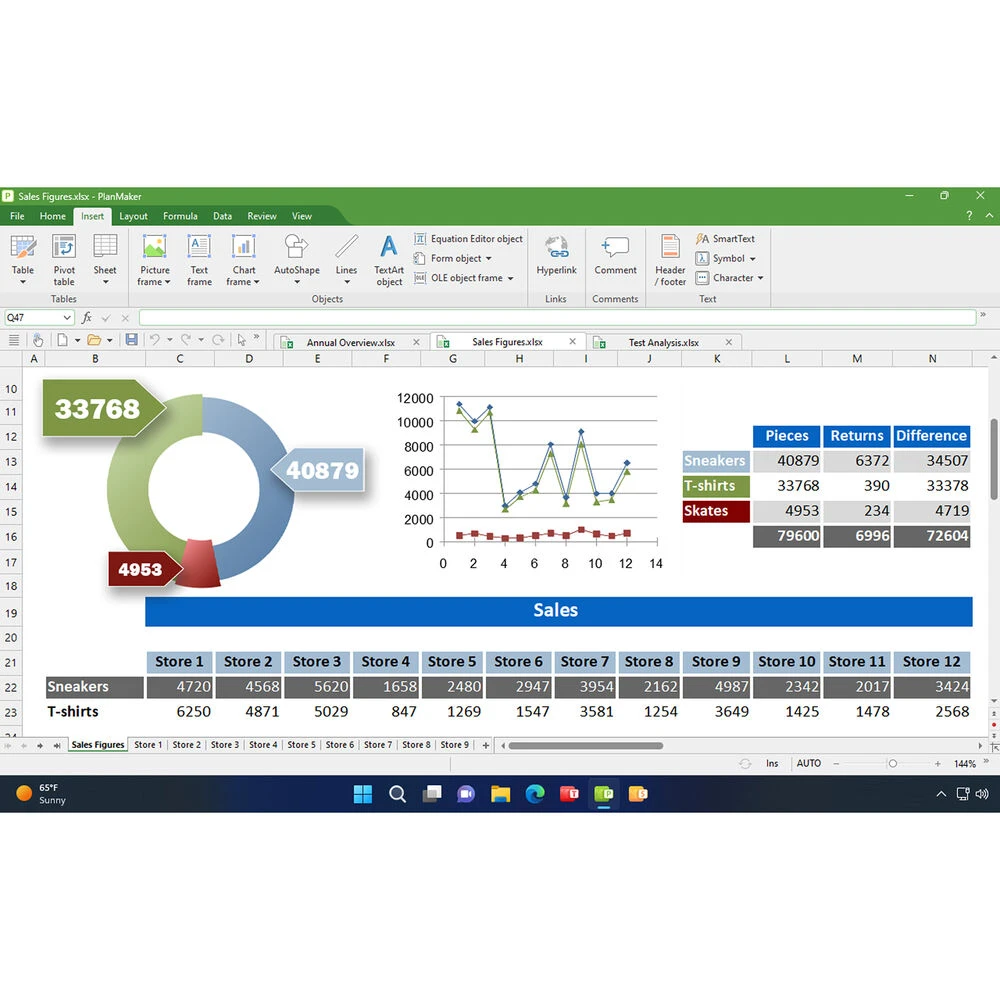Click the Hyperlink icon
The width and height of the screenshot is (1000, 1000).
click(x=556, y=257)
